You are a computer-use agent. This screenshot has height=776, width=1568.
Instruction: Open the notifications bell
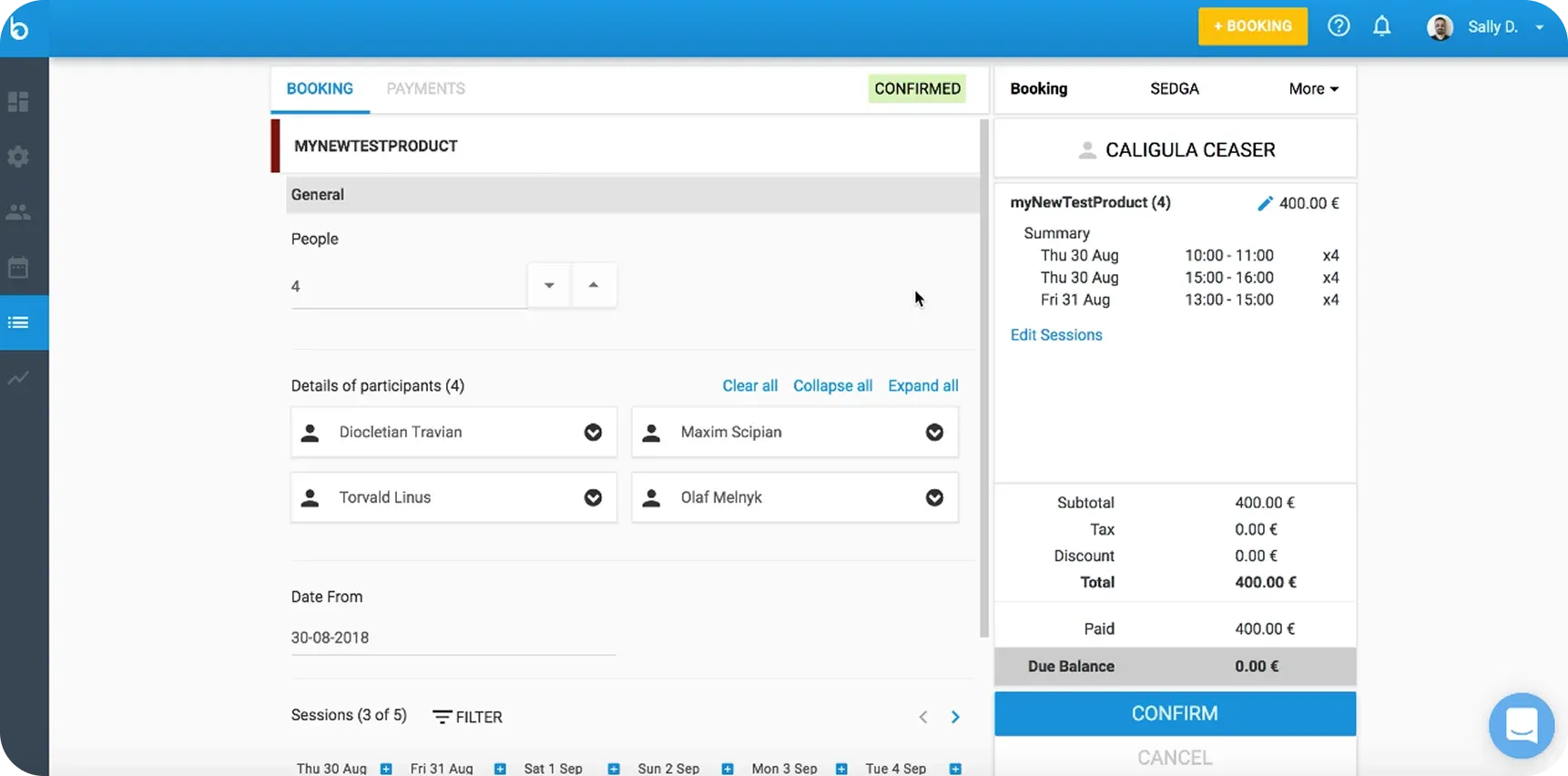click(1381, 26)
